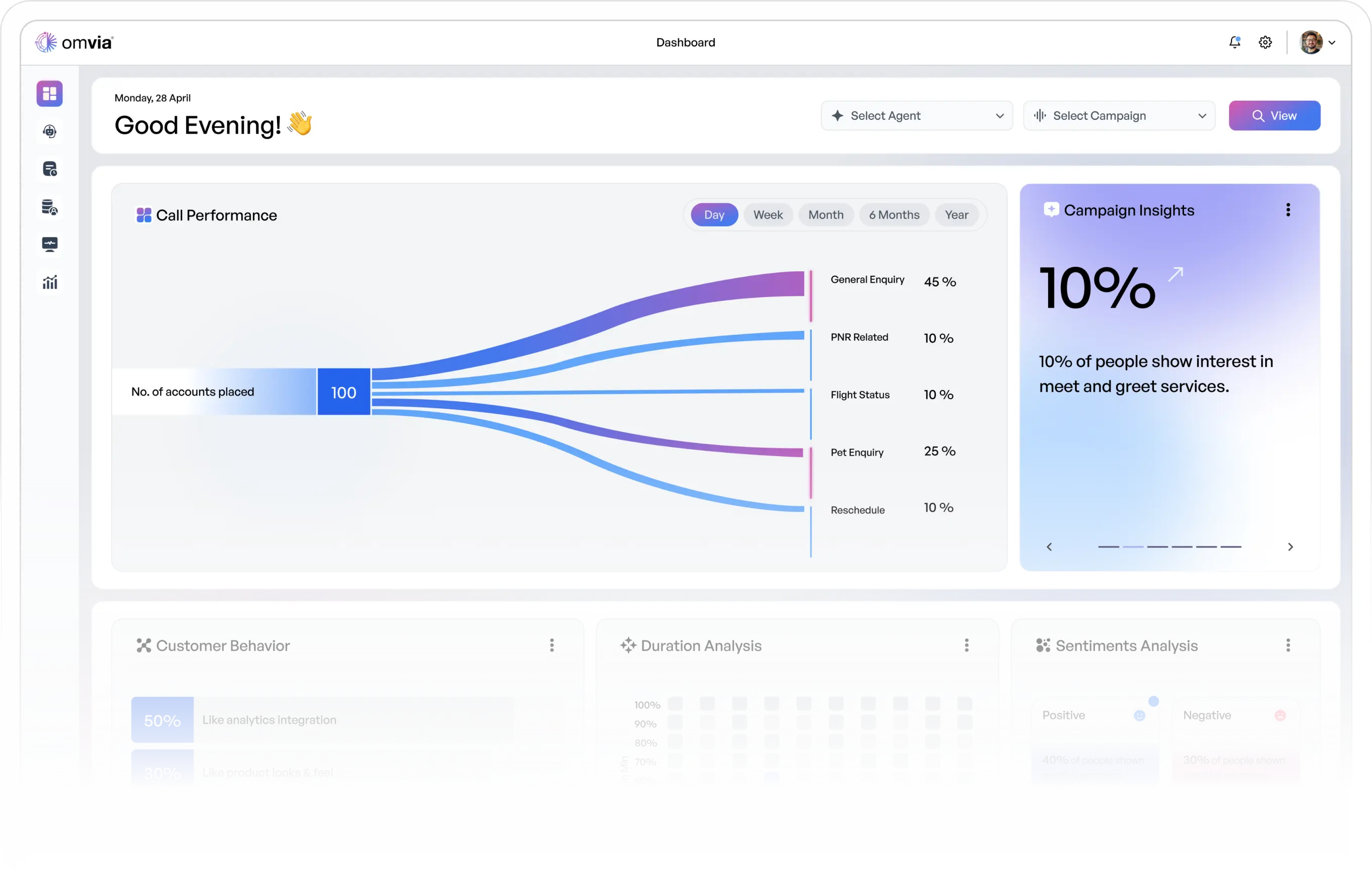Click the Good Evening! greeting

pyautogui.click(x=213, y=125)
